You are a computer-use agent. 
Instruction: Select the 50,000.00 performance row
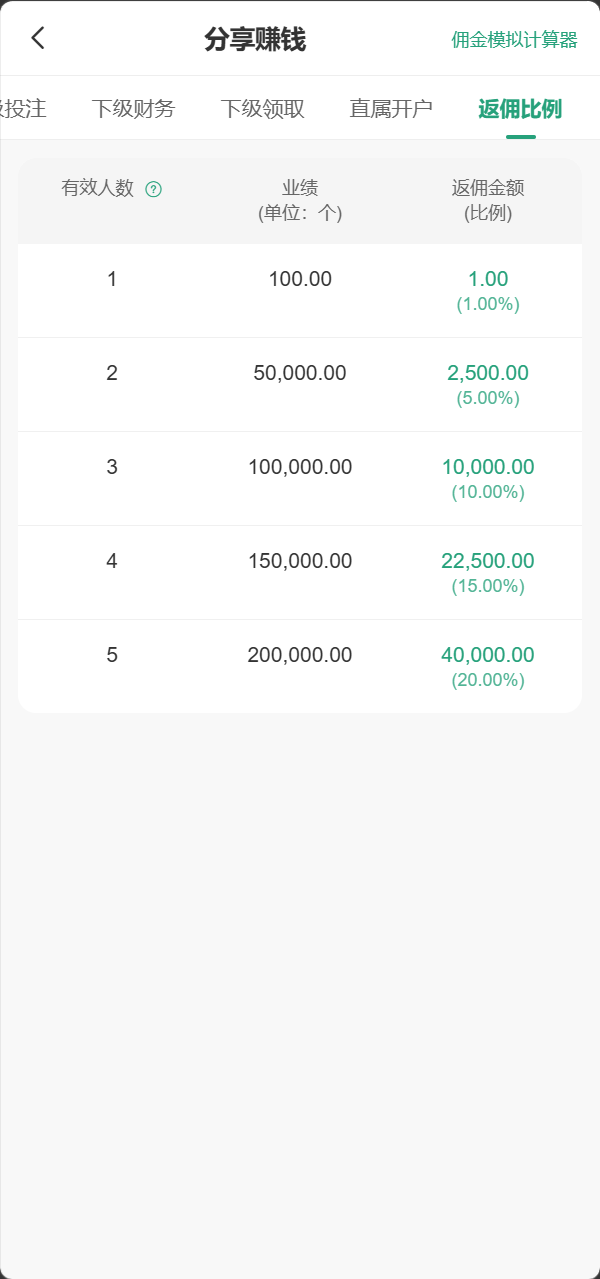click(x=300, y=385)
